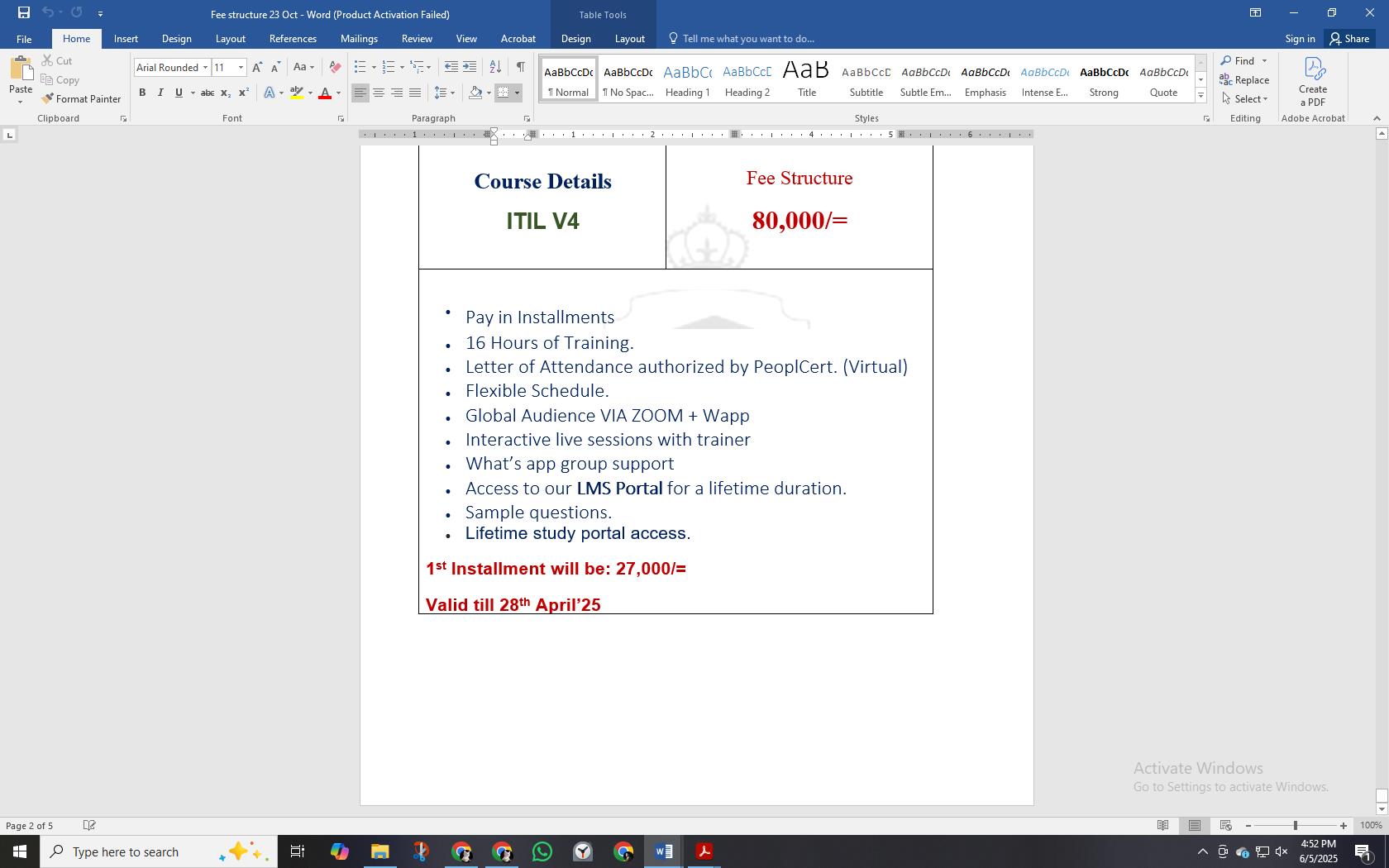Click the Shrink Font size icon

[275, 67]
